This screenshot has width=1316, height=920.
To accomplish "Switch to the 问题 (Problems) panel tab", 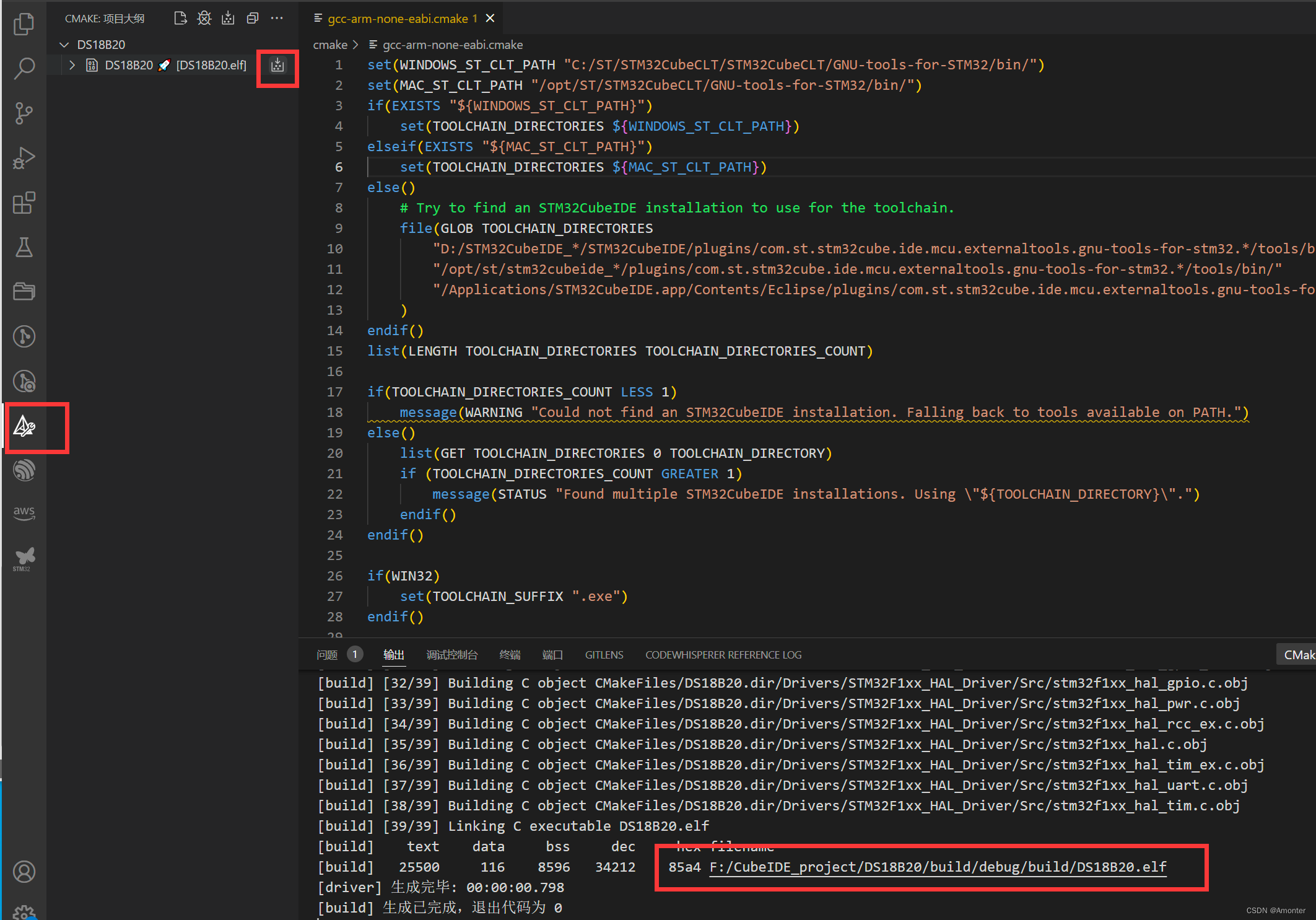I will click(327, 655).
